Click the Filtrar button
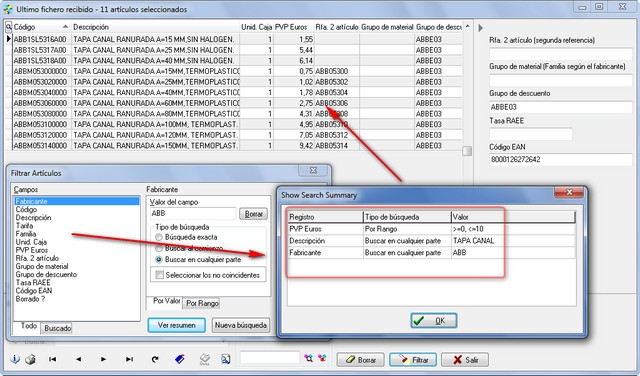 (413, 360)
